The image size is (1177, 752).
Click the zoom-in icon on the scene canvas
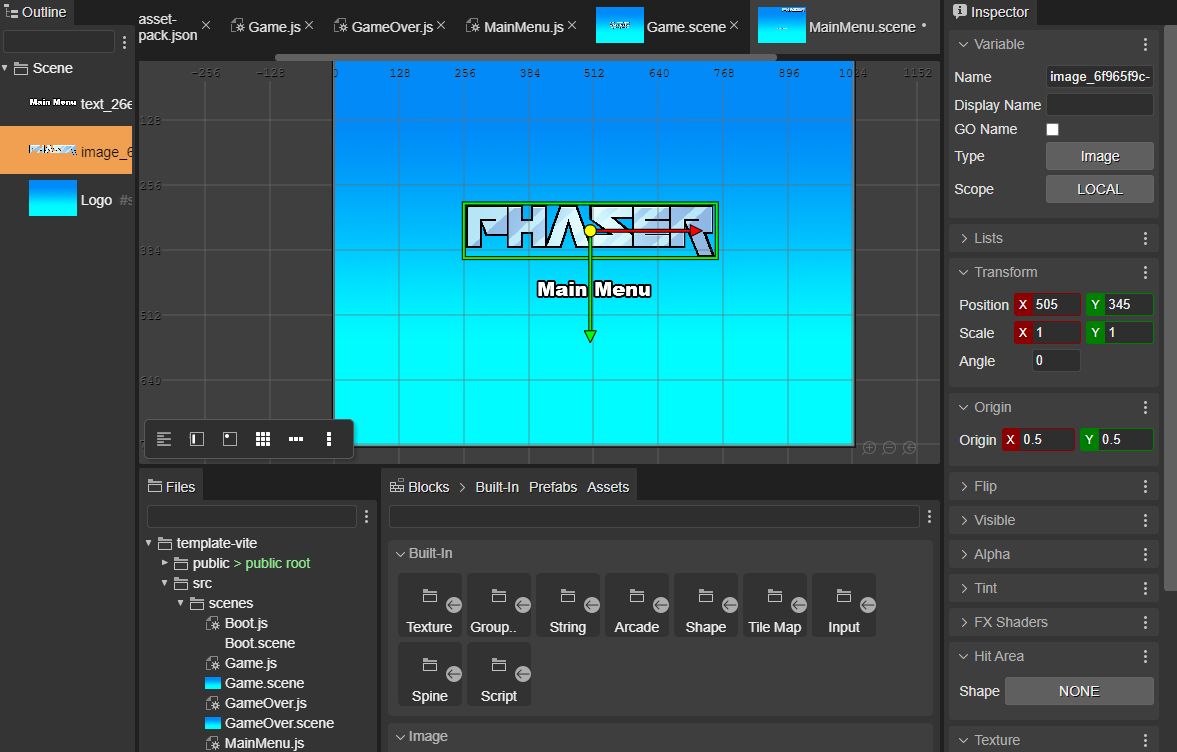click(869, 448)
